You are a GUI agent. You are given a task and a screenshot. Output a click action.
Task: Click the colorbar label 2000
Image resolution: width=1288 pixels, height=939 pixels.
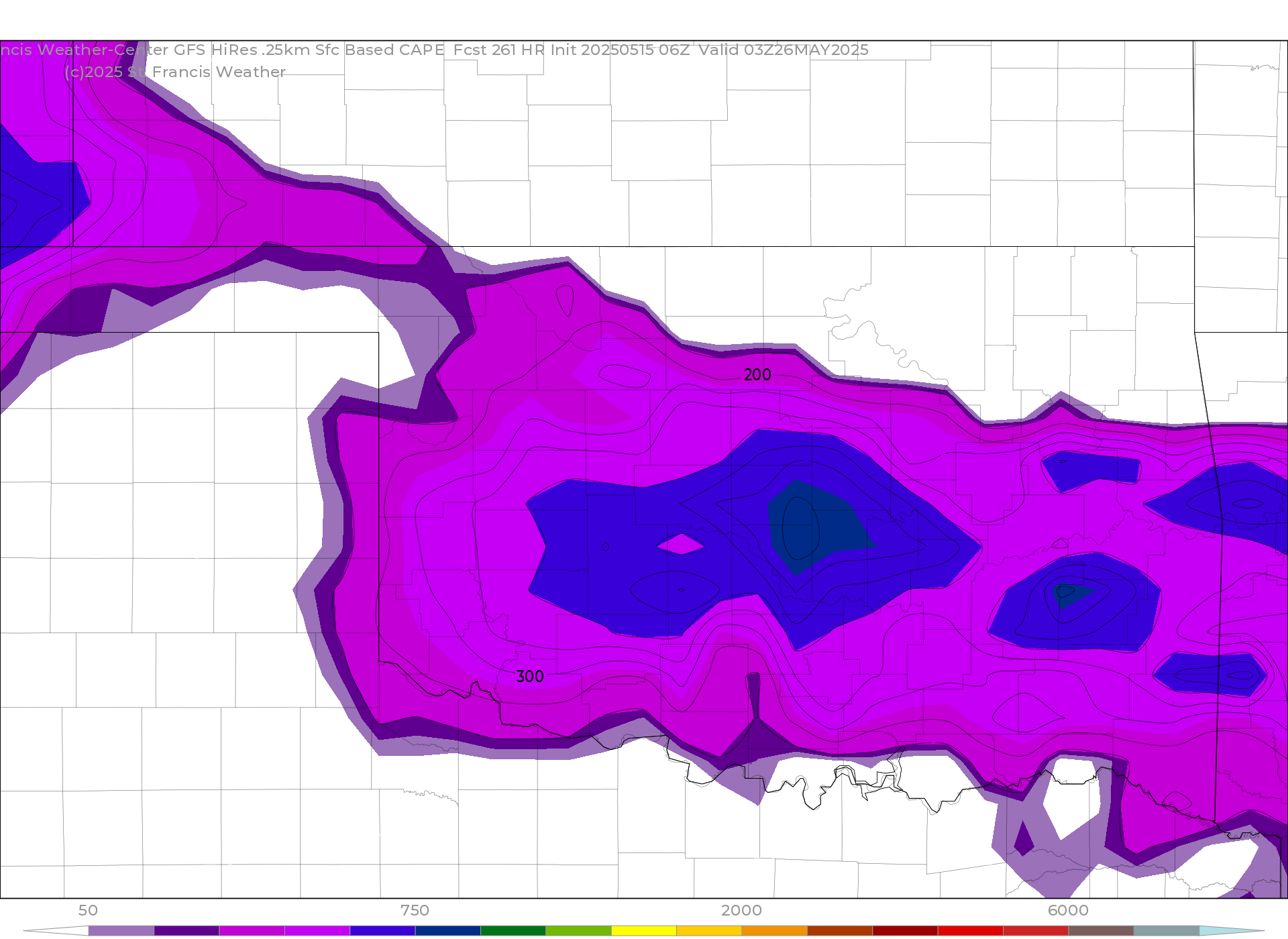[x=741, y=910]
